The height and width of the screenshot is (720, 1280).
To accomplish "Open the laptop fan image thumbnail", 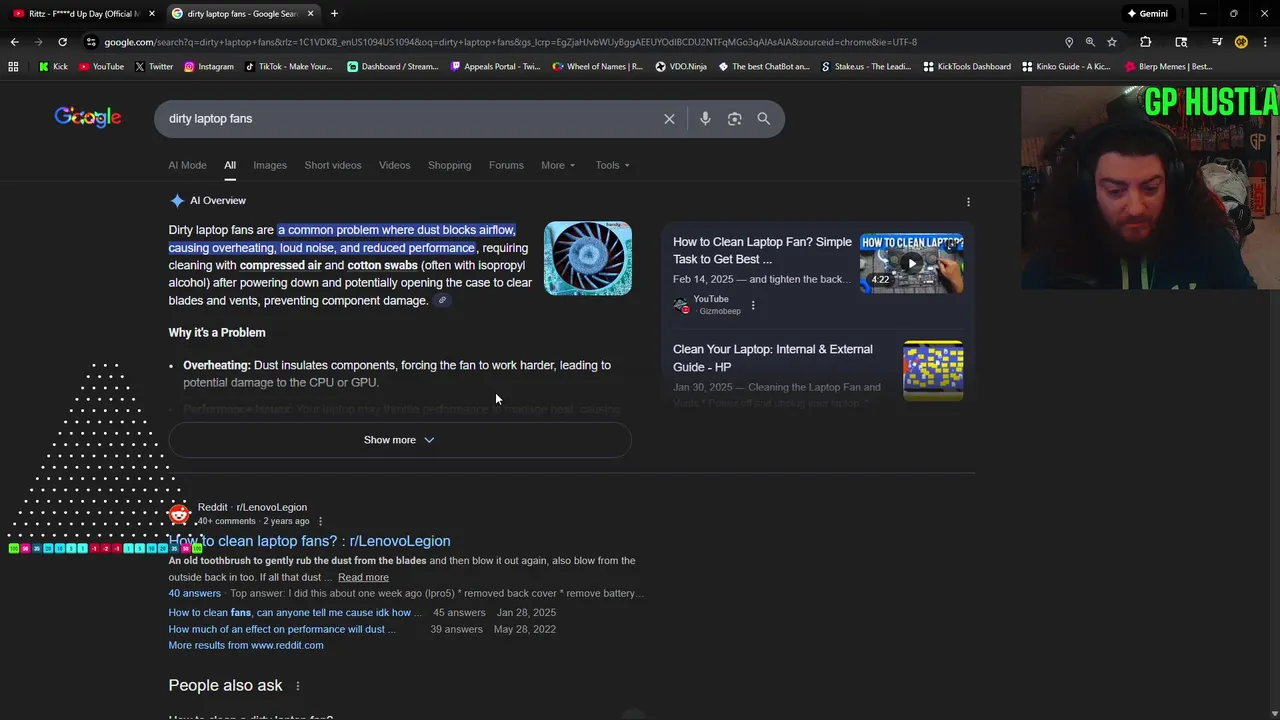I will point(588,259).
